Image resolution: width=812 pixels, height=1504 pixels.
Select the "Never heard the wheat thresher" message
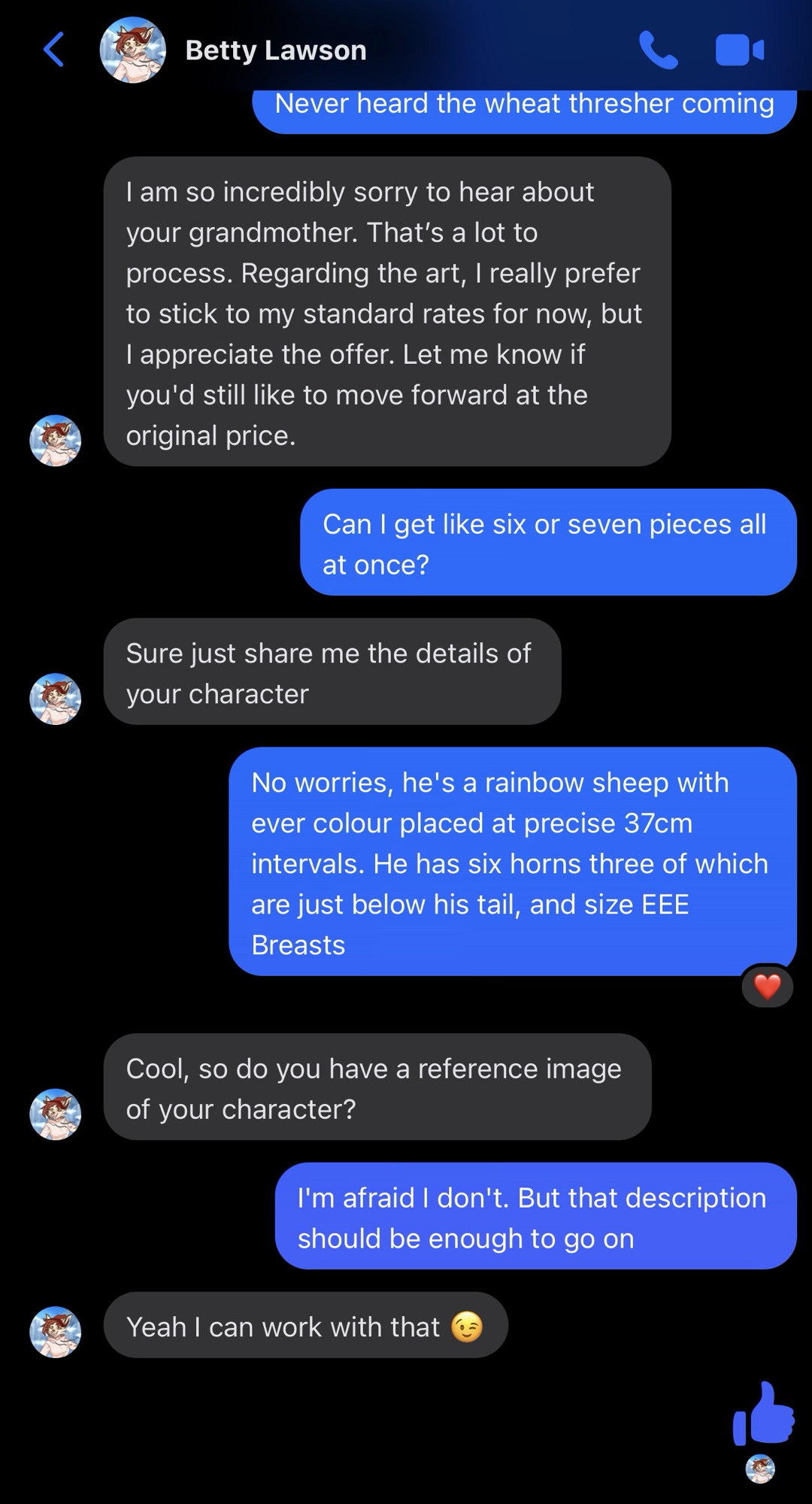click(524, 106)
